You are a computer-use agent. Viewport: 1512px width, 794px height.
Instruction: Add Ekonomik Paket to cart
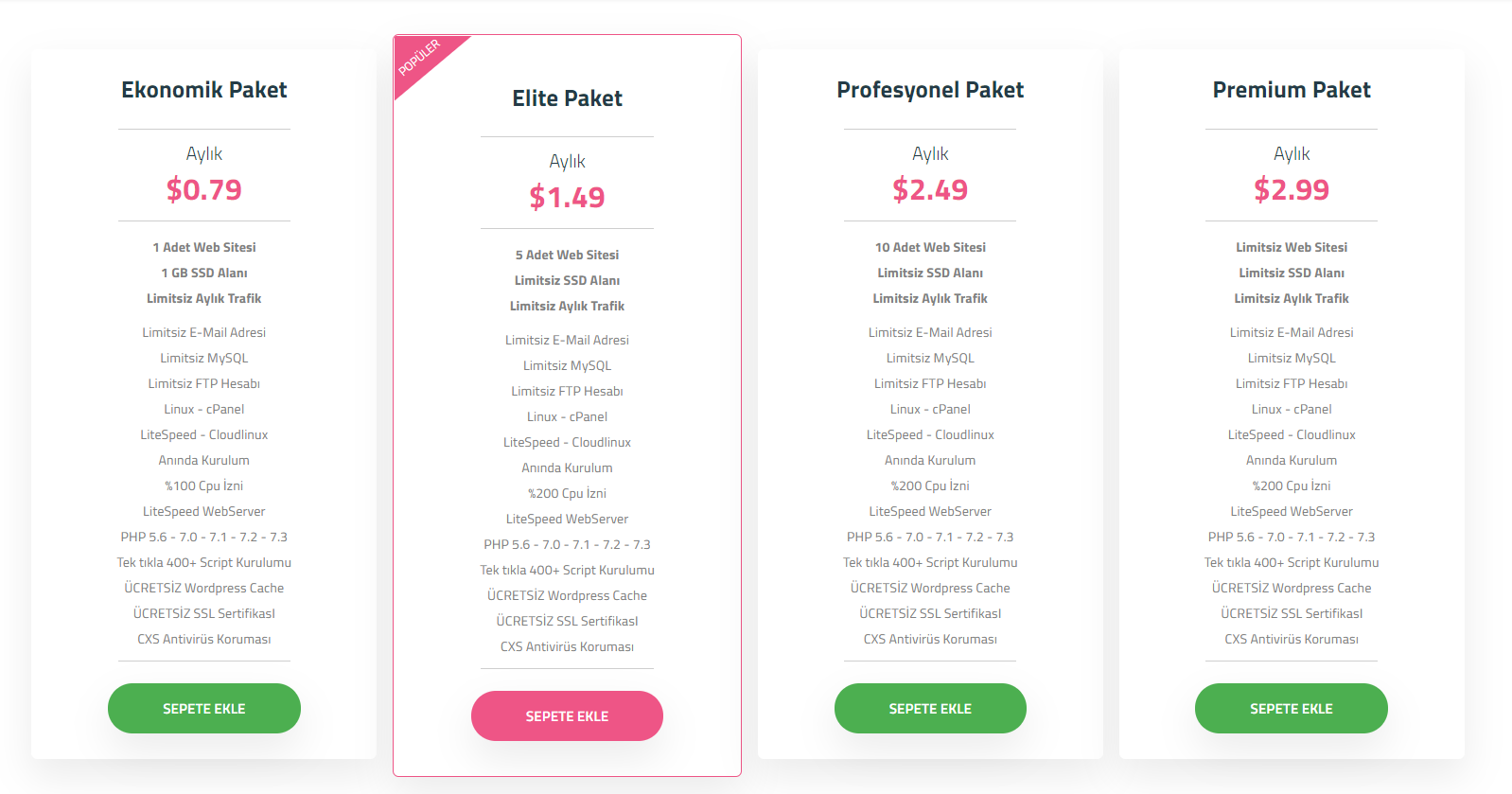point(204,708)
